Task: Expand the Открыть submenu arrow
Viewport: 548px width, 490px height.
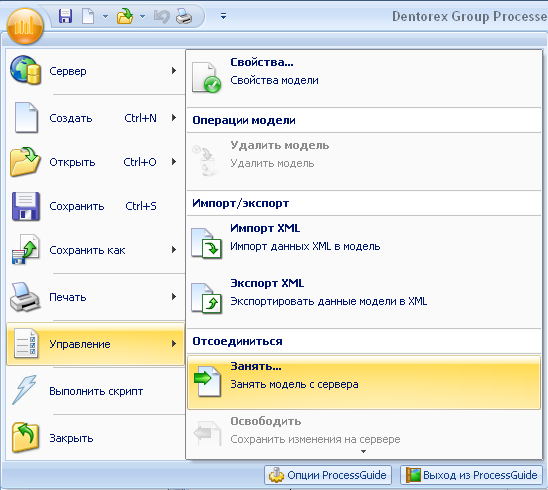Action: tap(174, 161)
